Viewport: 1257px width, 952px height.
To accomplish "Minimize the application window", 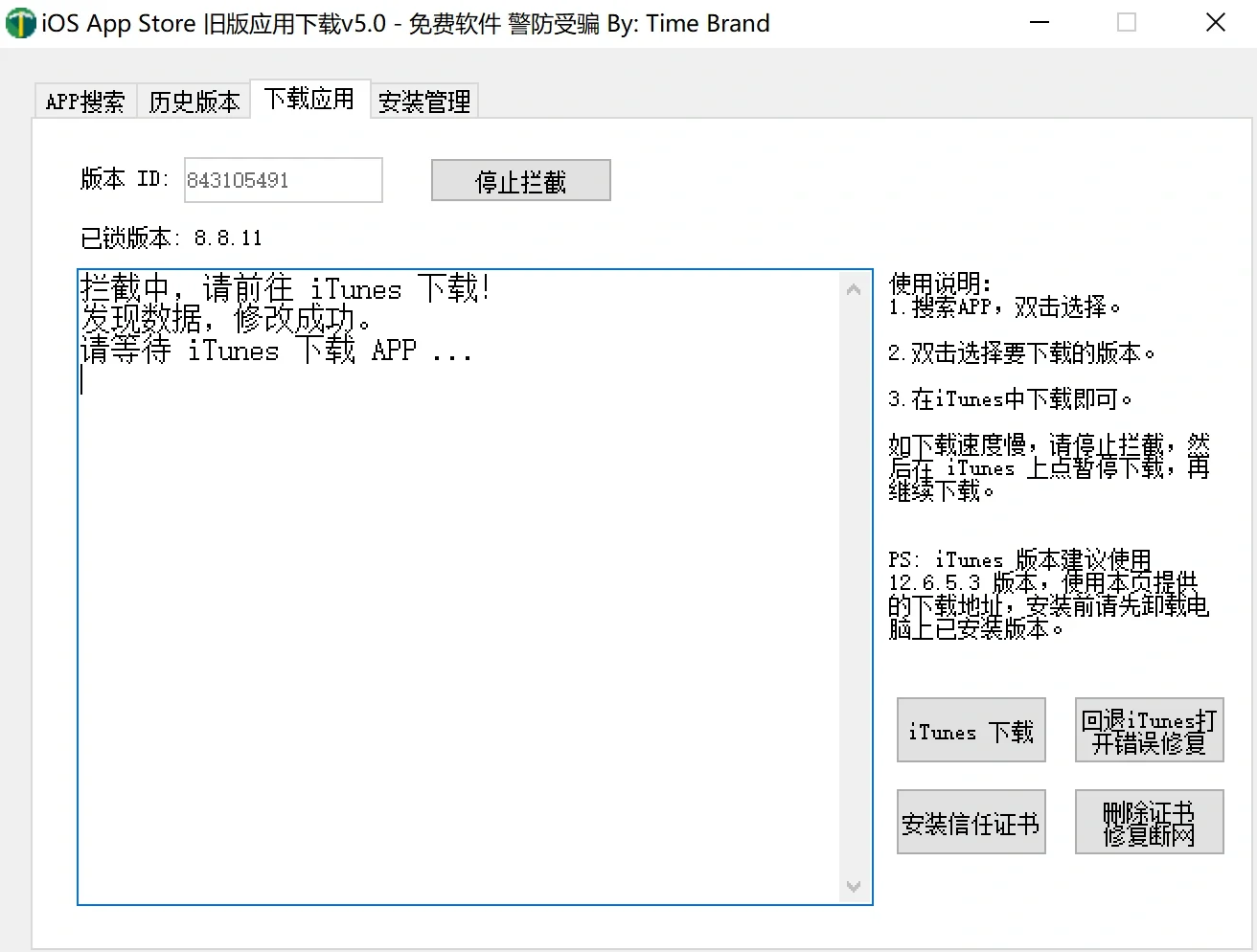I will [1040, 22].
